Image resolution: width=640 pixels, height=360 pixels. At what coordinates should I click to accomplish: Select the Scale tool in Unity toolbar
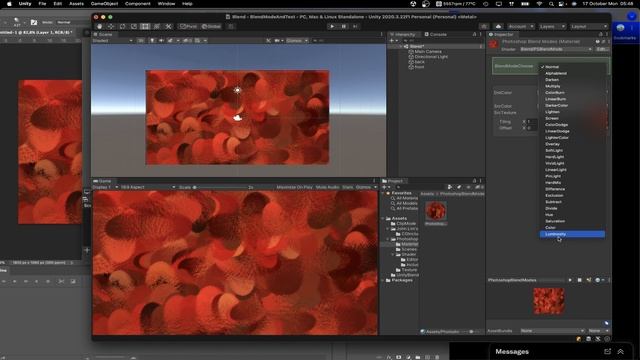pos(134,26)
